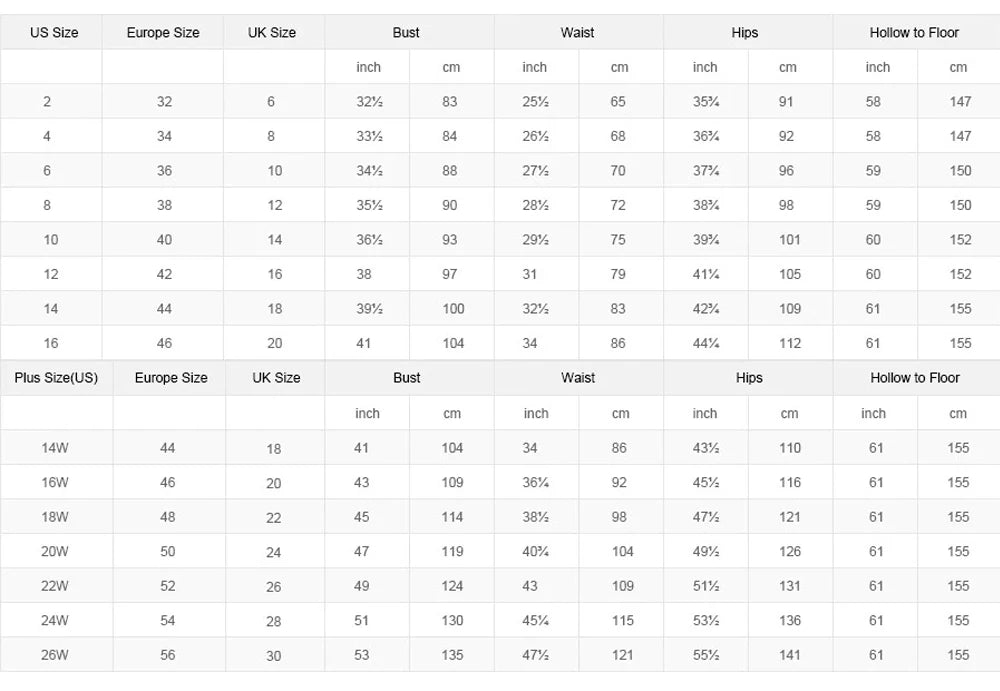Viewport: 1000px width, 691px height.
Task: Select the UK Size header in top table
Action: point(272,33)
